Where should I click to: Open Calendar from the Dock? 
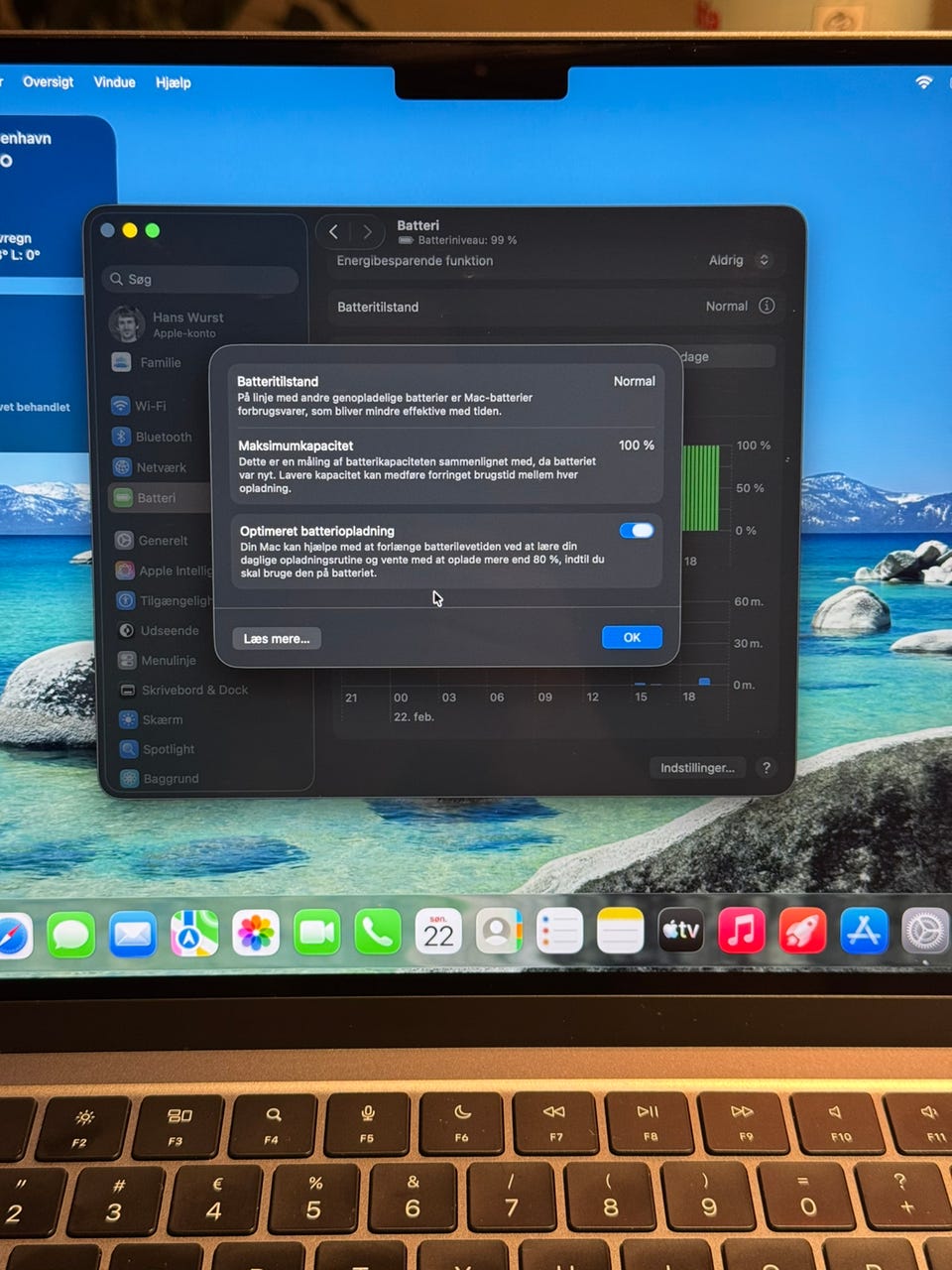[x=438, y=932]
